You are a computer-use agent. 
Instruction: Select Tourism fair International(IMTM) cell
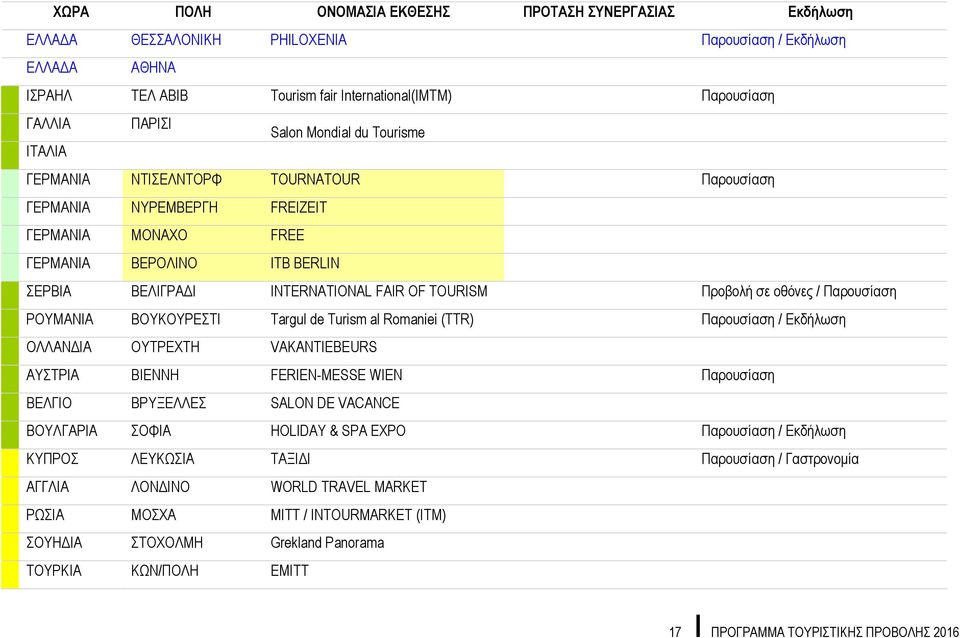tap(361, 96)
